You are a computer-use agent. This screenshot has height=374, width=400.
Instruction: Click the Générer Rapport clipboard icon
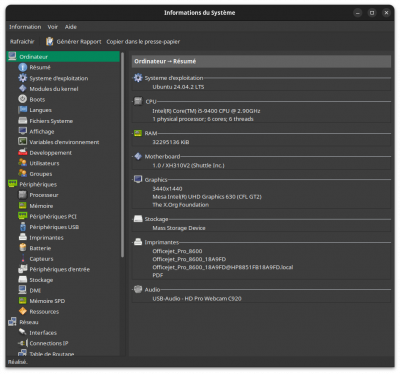pyautogui.click(x=50, y=41)
